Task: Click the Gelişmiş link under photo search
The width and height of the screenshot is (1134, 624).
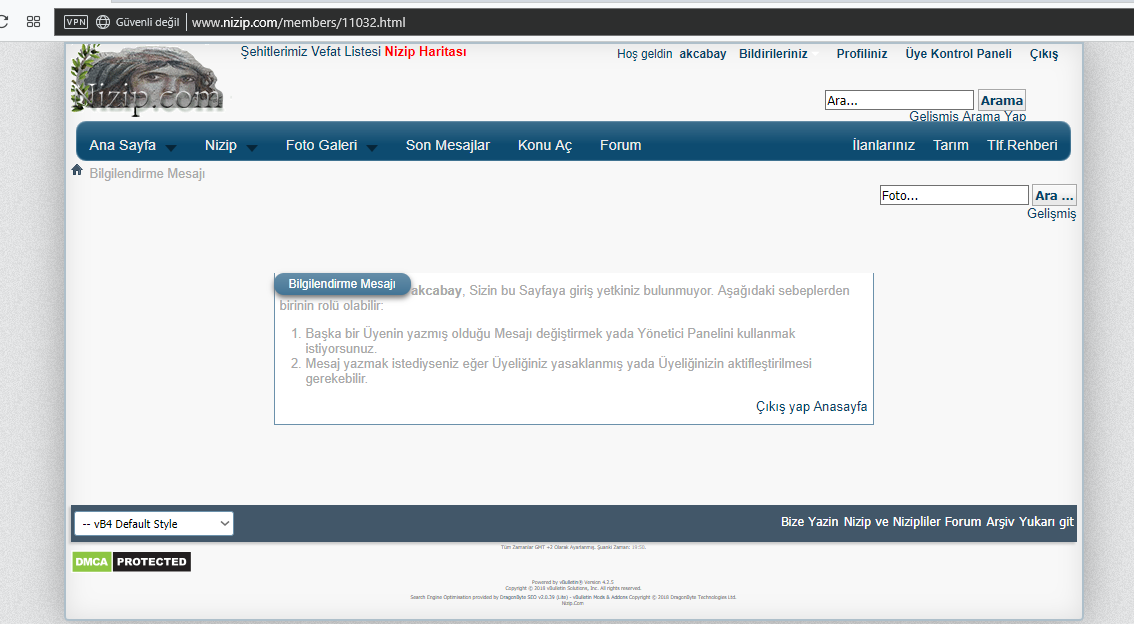Action: coord(1052,213)
